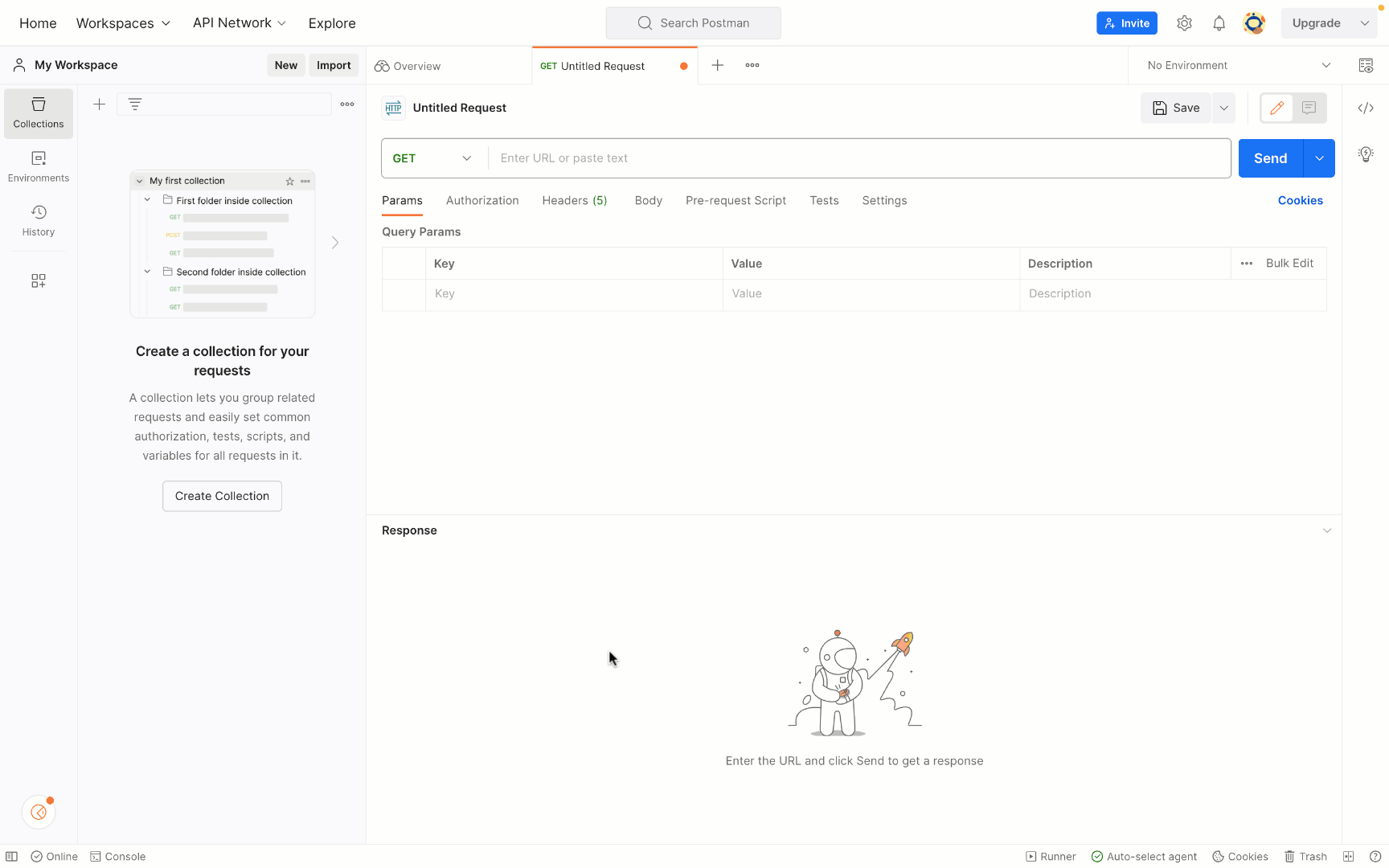The height and width of the screenshot is (868, 1389).
Task: Open the Cookies link
Action: pos(1300,201)
